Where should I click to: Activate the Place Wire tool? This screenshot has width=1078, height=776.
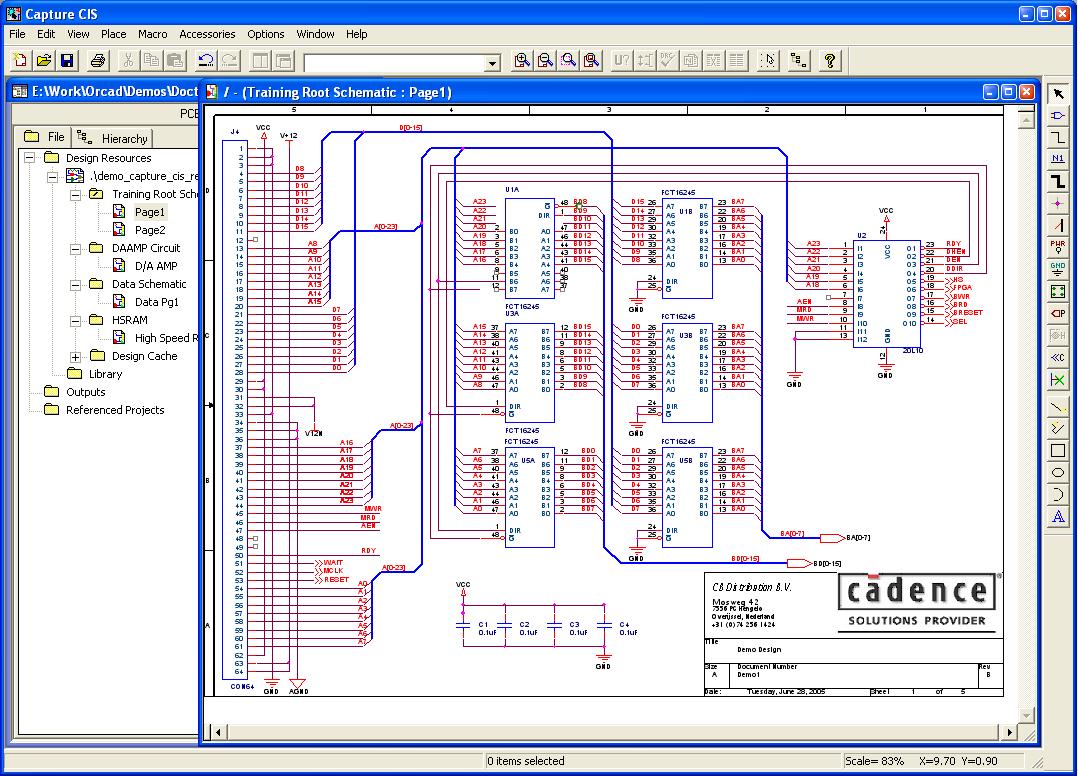point(1058,137)
